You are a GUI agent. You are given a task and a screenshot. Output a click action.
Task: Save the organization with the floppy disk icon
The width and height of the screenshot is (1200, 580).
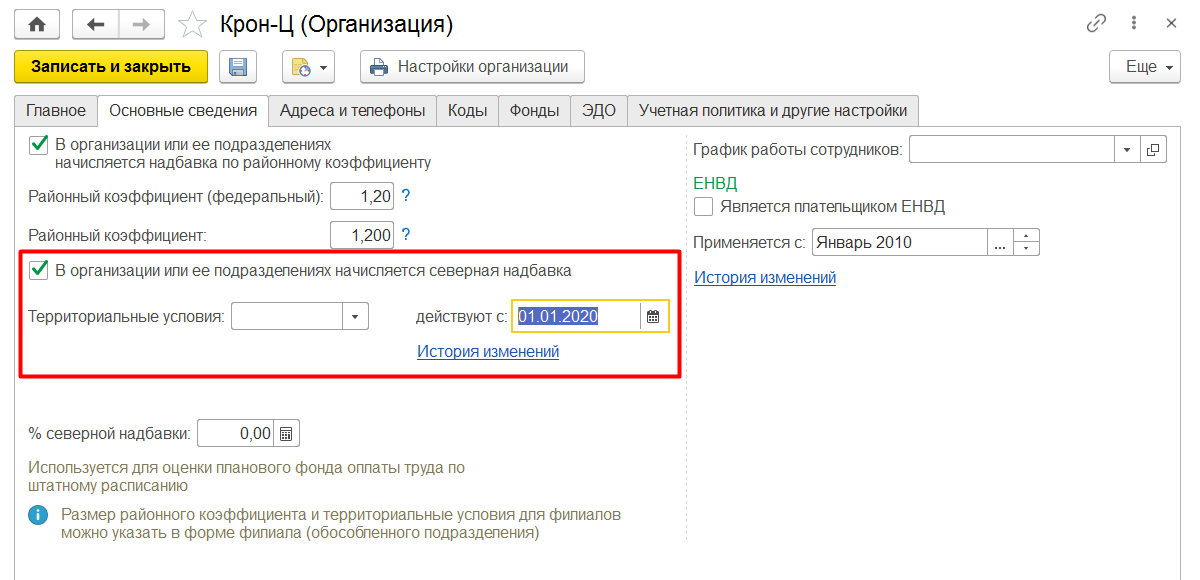pyautogui.click(x=238, y=67)
